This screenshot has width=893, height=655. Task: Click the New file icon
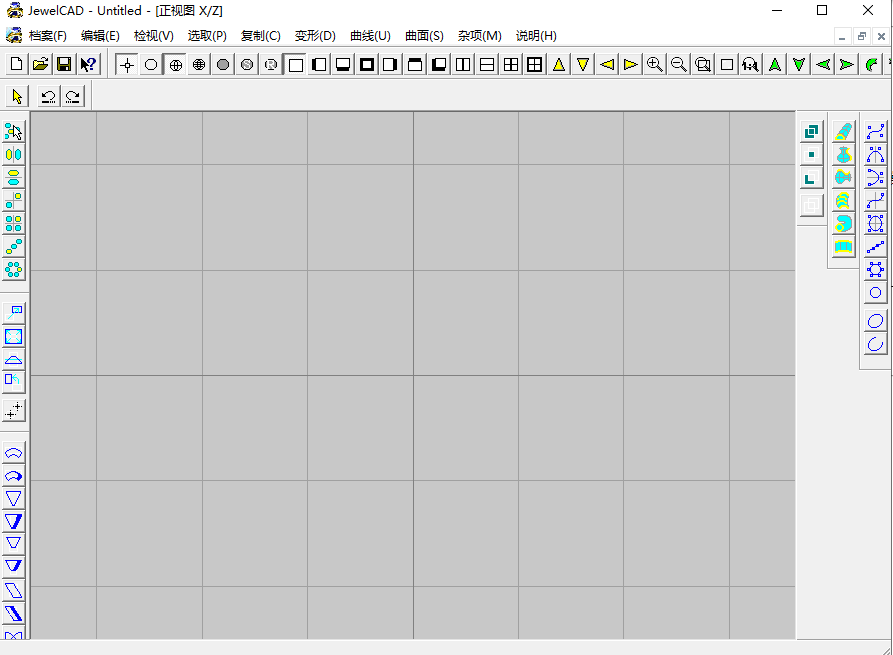(16, 65)
